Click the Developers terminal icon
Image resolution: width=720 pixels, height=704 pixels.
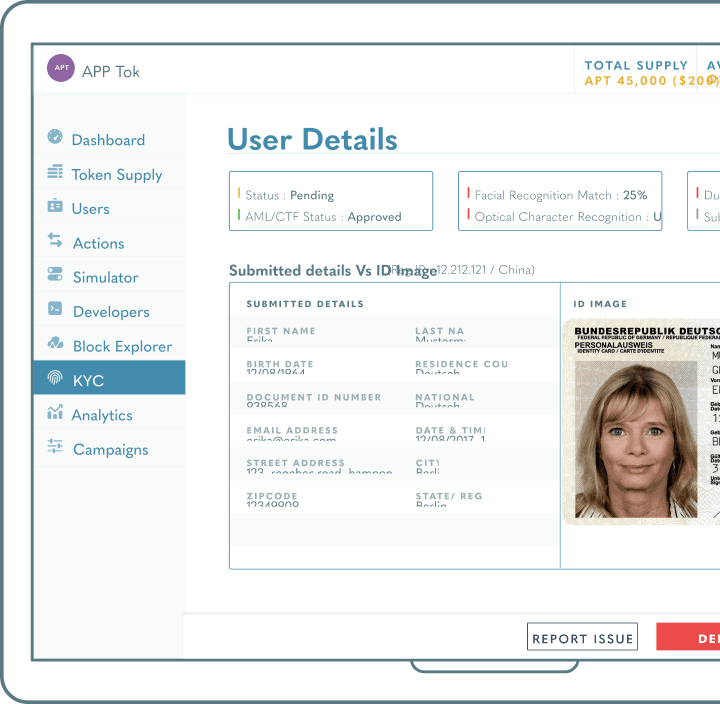pyautogui.click(x=55, y=310)
